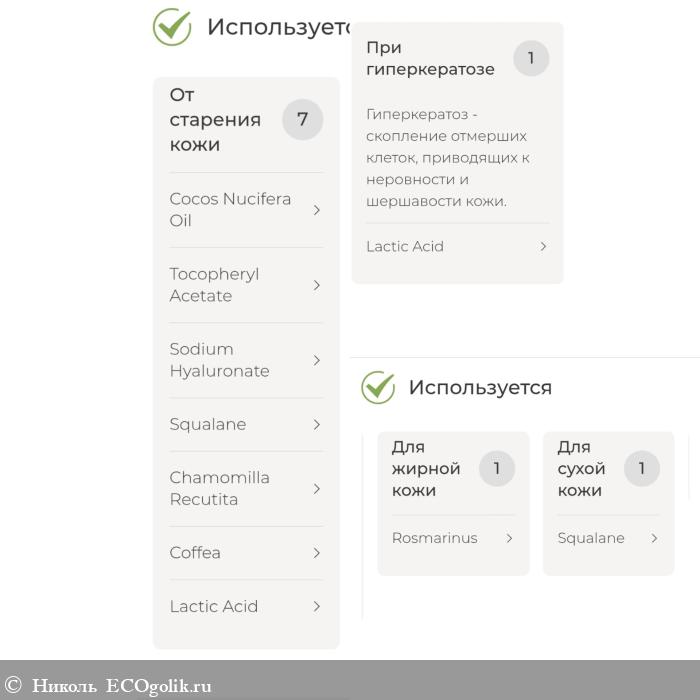The image size is (700, 700).
Task: Click the count badge in Для сухой кожи card
Action: tap(642, 468)
